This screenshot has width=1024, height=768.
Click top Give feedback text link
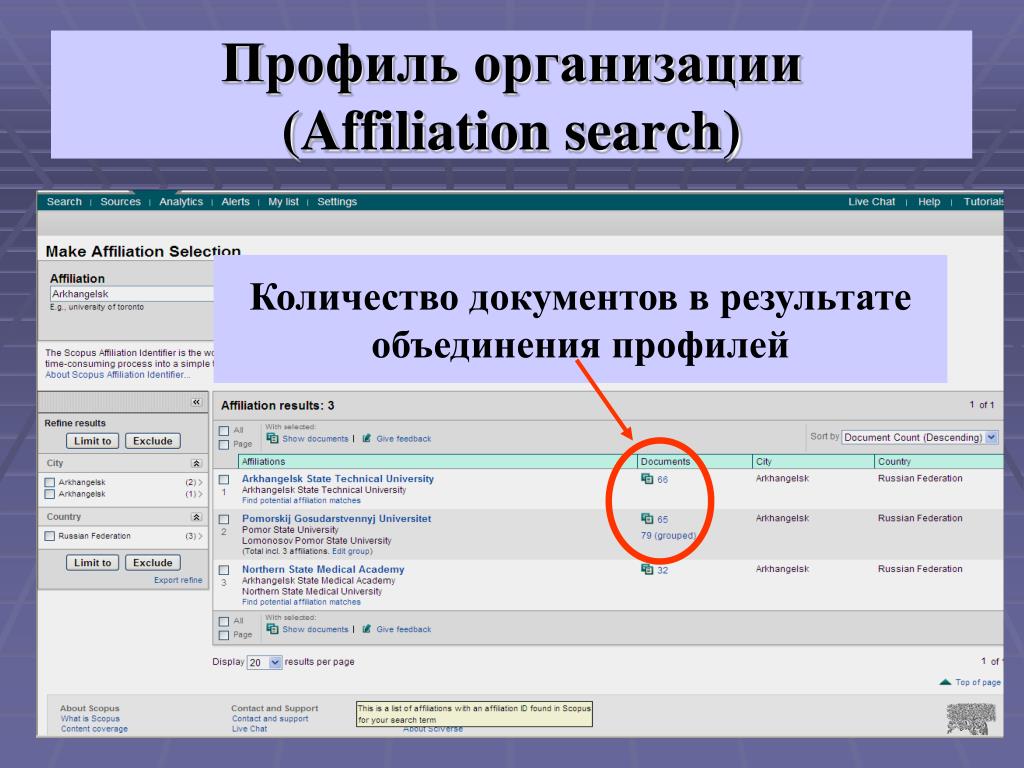pos(404,439)
